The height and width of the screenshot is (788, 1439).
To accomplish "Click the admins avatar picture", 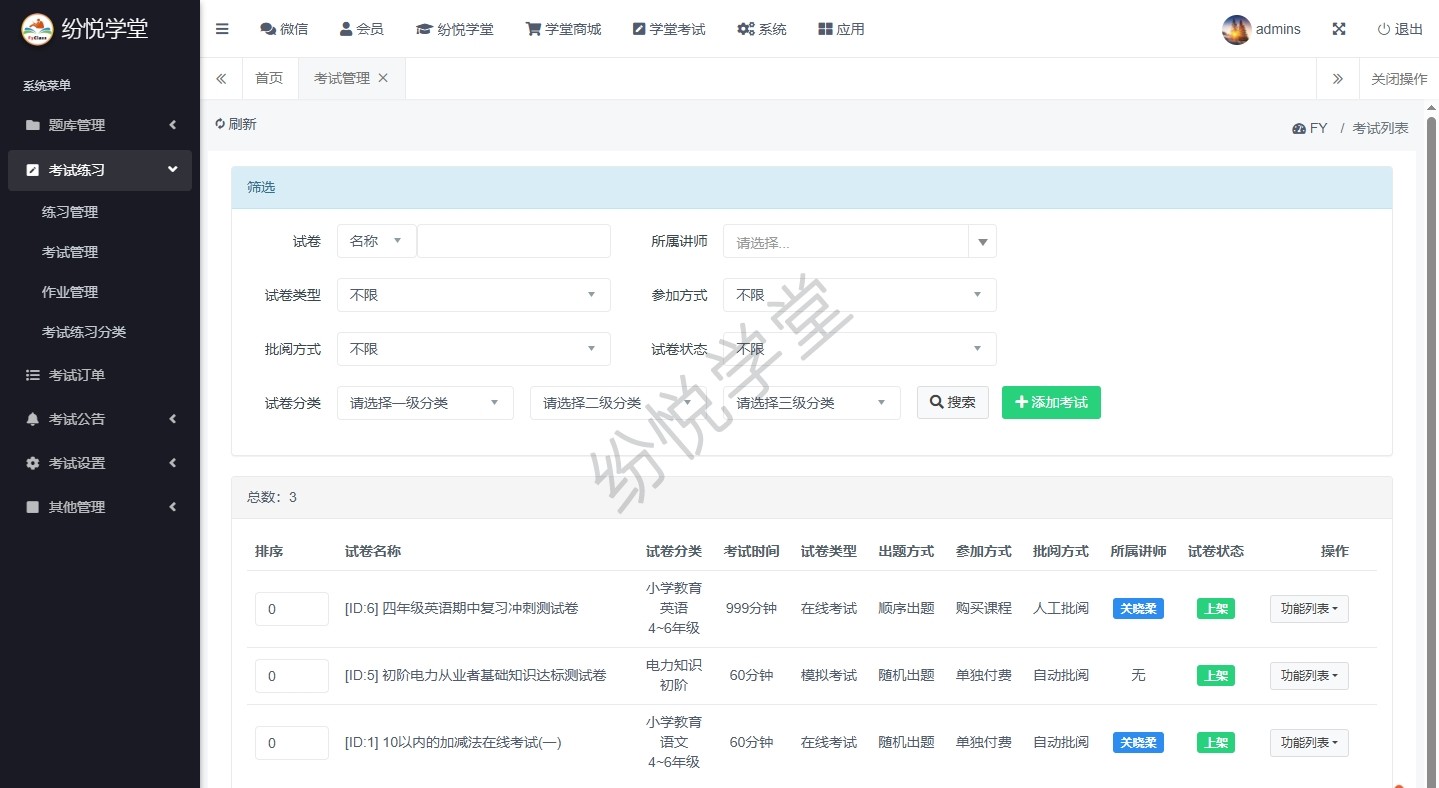I will 1236,29.
